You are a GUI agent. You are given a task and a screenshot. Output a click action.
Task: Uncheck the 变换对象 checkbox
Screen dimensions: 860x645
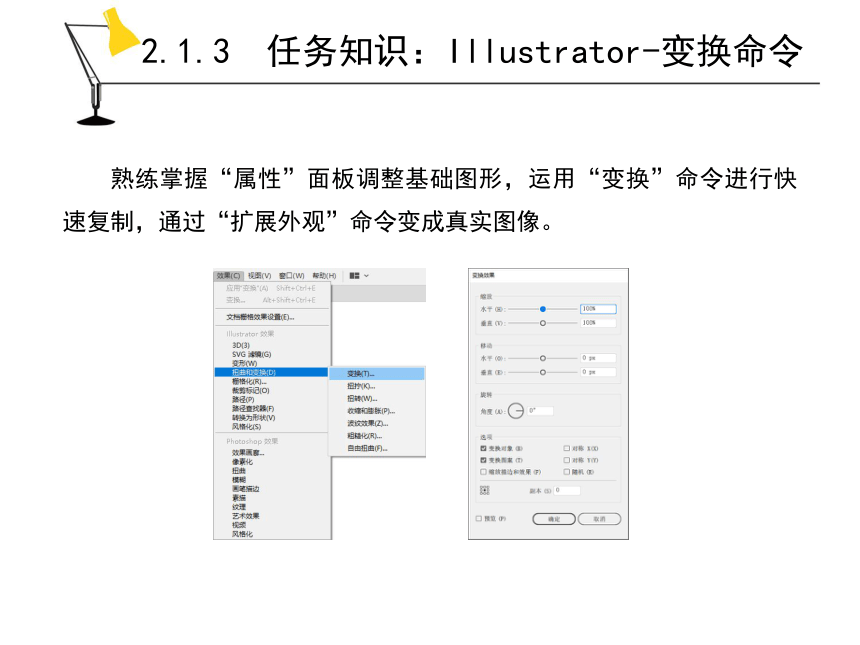[483, 449]
